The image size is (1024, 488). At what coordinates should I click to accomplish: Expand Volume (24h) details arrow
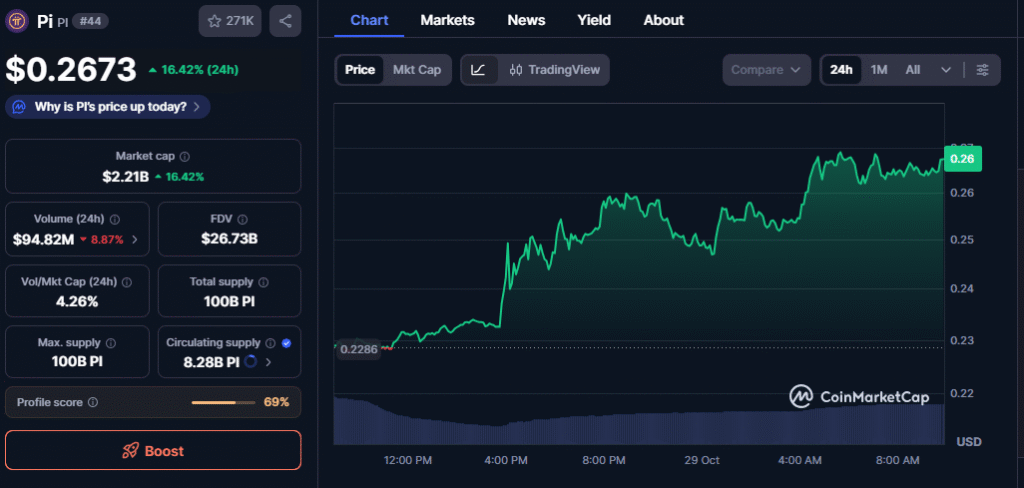(x=135, y=240)
